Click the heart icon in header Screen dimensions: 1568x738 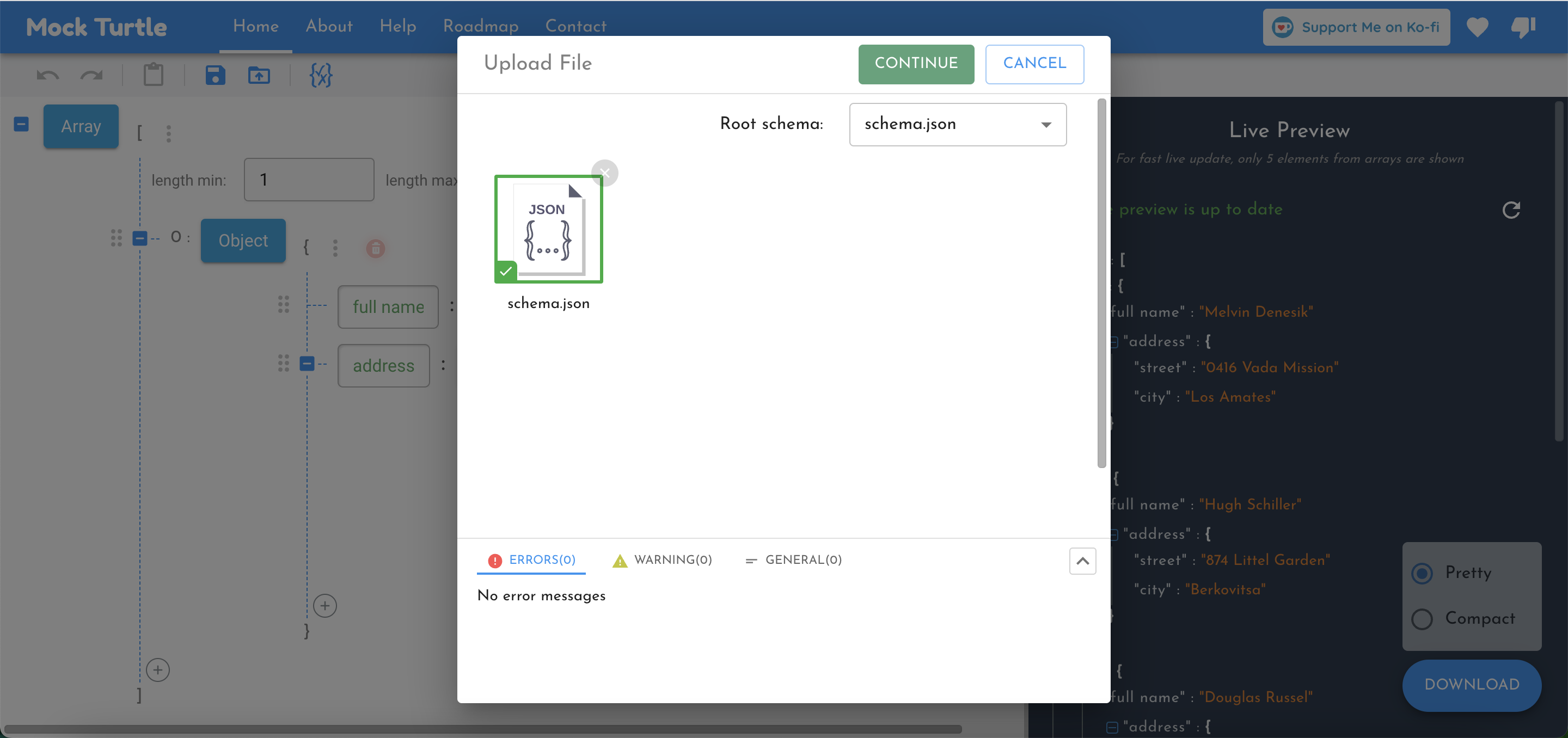1477,27
